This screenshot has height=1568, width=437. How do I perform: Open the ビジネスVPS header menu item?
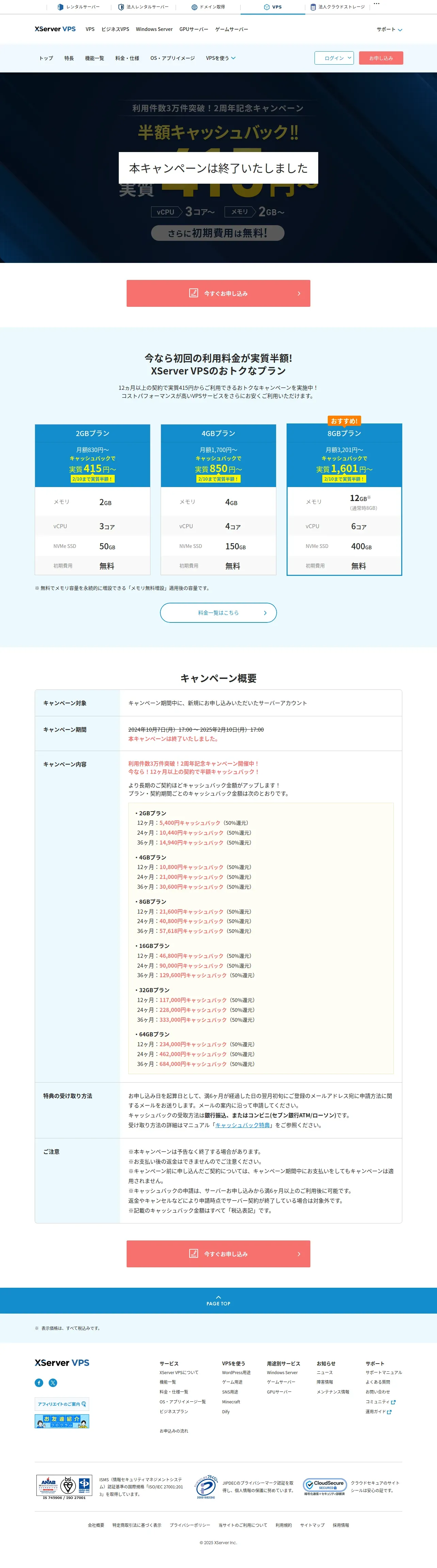tap(115, 29)
